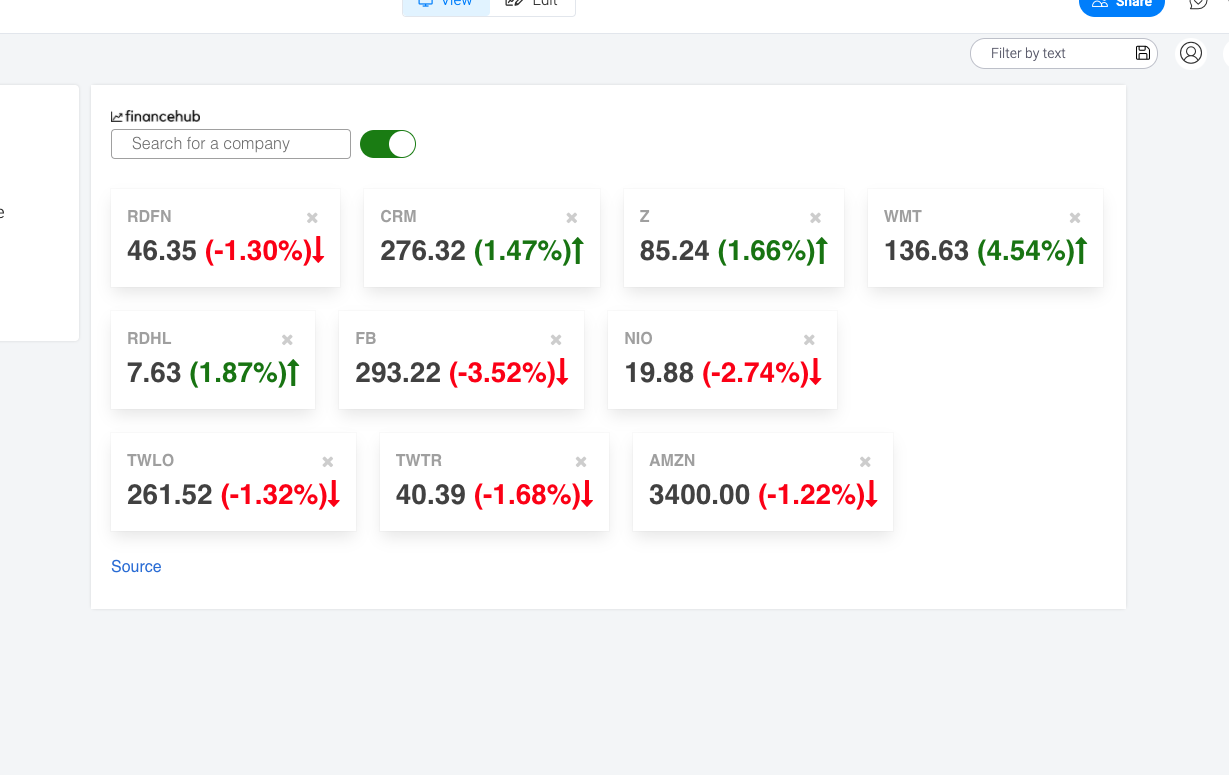The image size is (1229, 775).
Task: Click the RDFN ticker label
Action: (x=149, y=216)
